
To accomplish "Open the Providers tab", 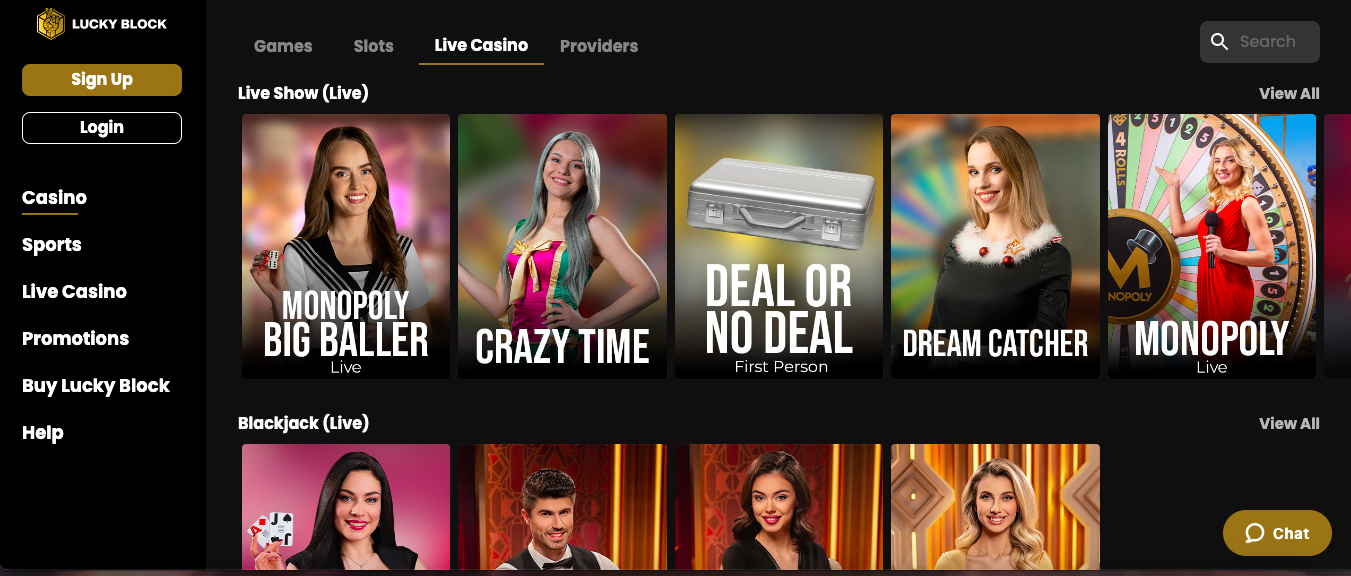I will point(599,46).
